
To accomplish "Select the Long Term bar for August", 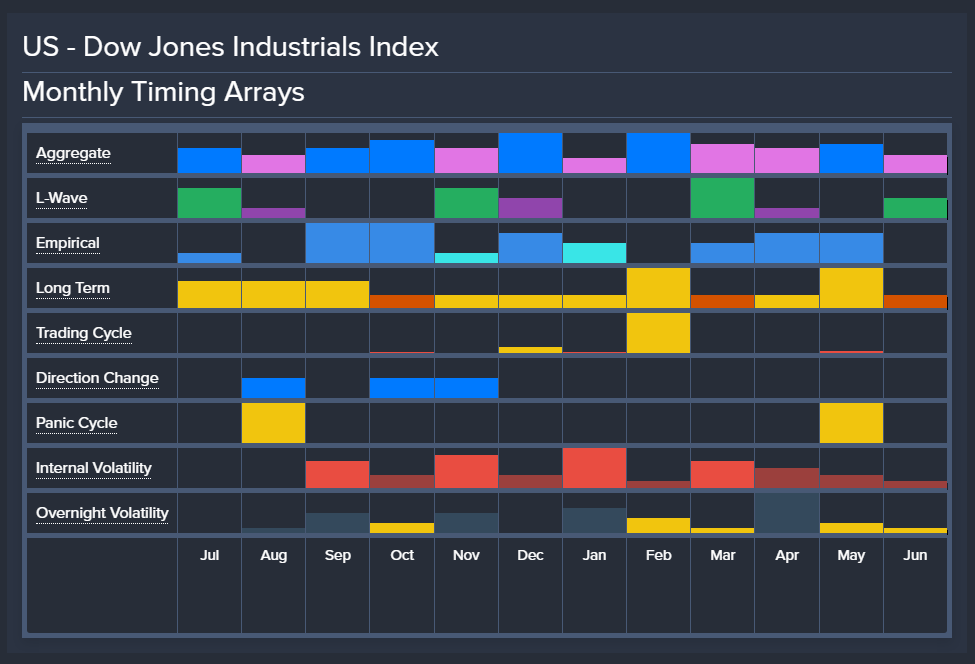I will pos(274,295).
